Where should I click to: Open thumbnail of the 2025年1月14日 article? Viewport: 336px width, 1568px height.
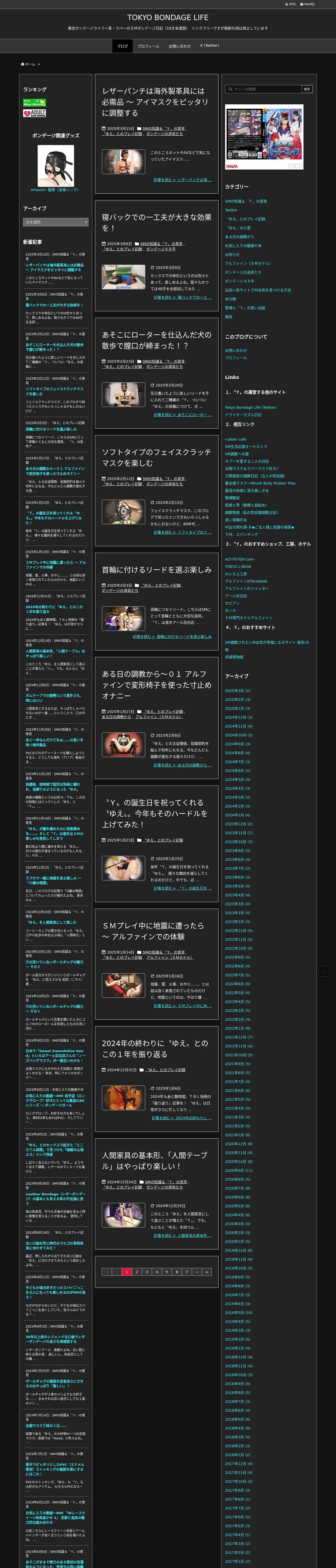[123, 985]
